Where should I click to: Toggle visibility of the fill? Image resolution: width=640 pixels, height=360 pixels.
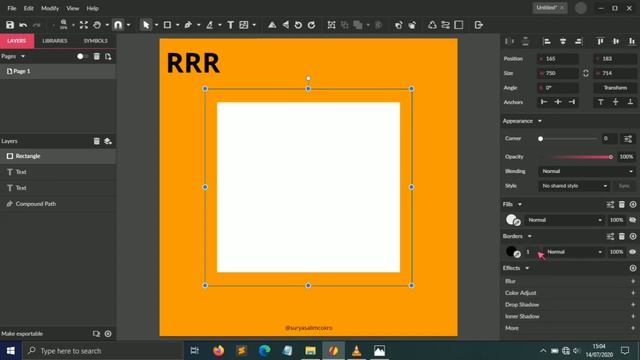pyautogui.click(x=632, y=220)
